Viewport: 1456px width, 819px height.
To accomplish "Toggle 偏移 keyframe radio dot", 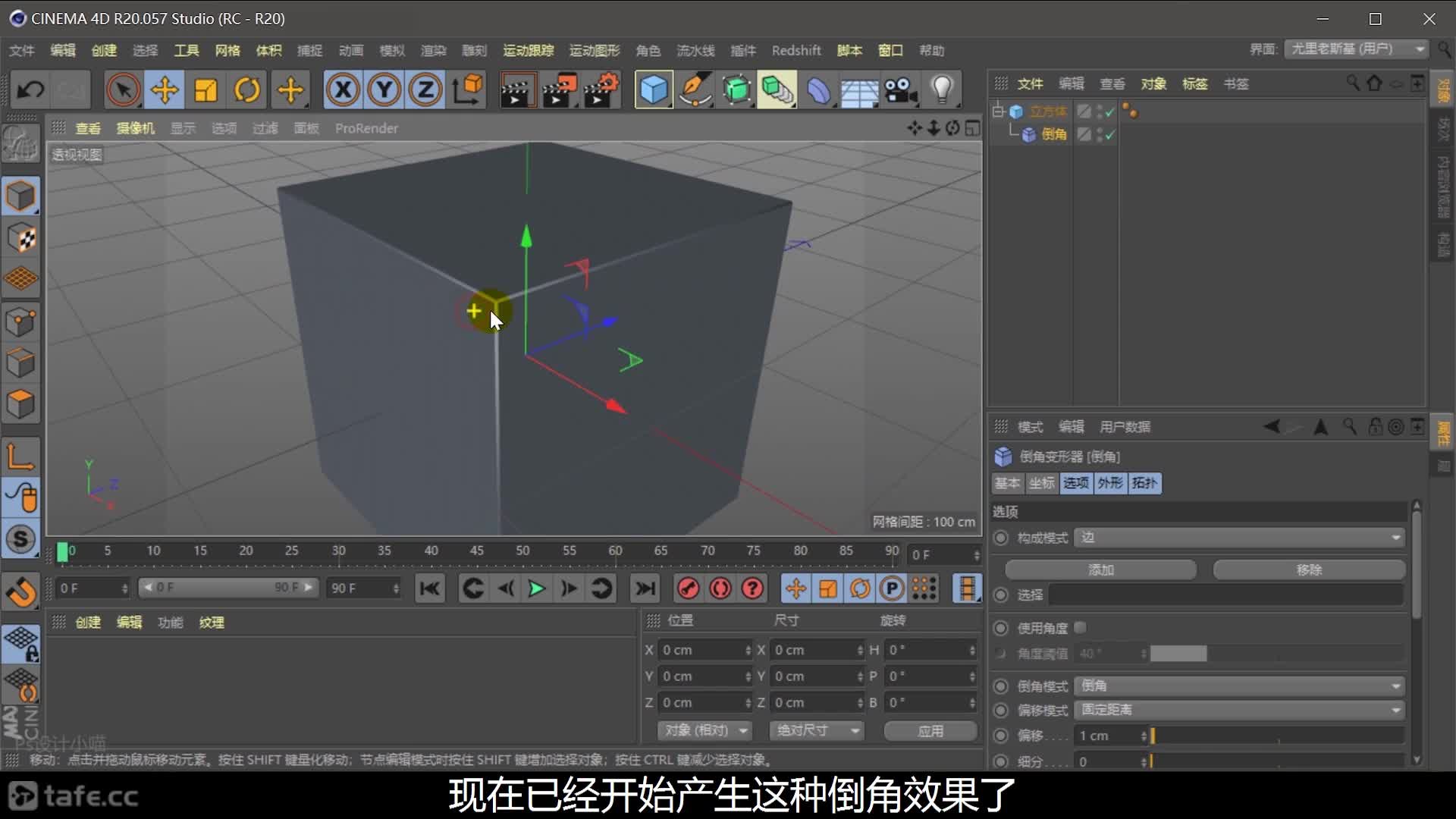I will pos(1001,736).
